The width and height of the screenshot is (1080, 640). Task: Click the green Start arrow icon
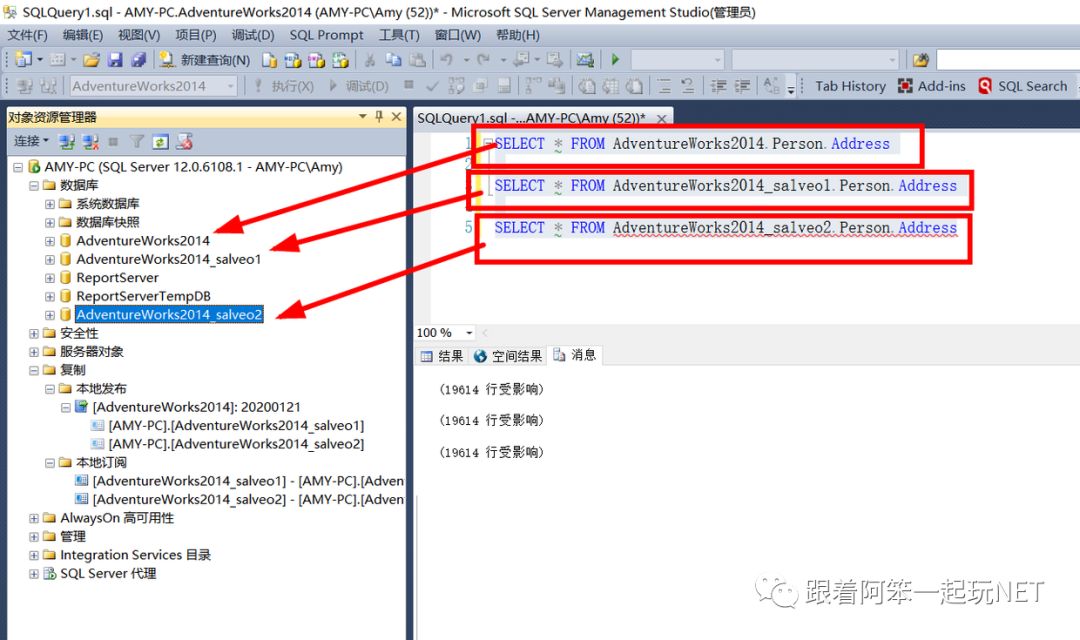pos(615,60)
